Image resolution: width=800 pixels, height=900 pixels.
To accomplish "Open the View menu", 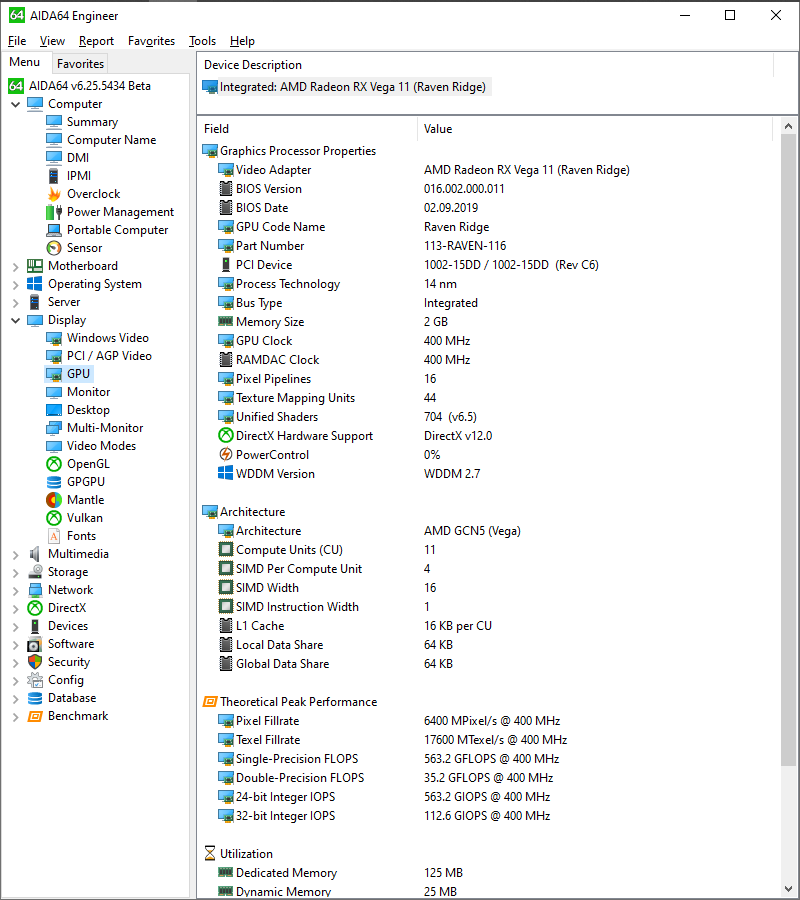I will (x=52, y=41).
